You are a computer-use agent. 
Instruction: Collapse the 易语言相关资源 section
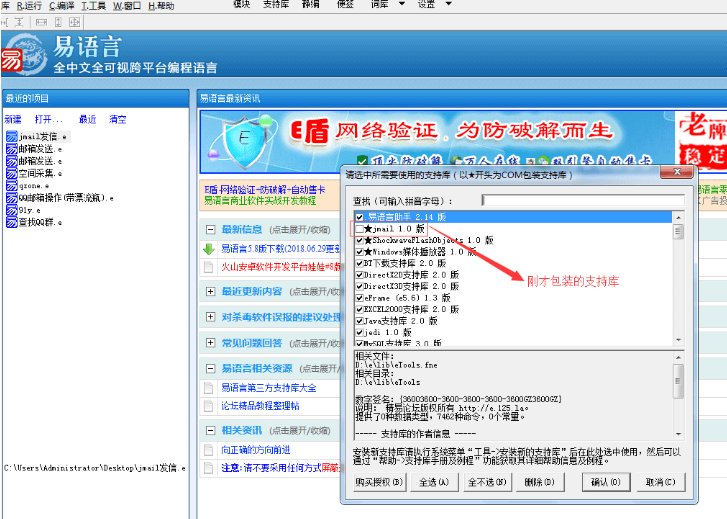[210, 368]
